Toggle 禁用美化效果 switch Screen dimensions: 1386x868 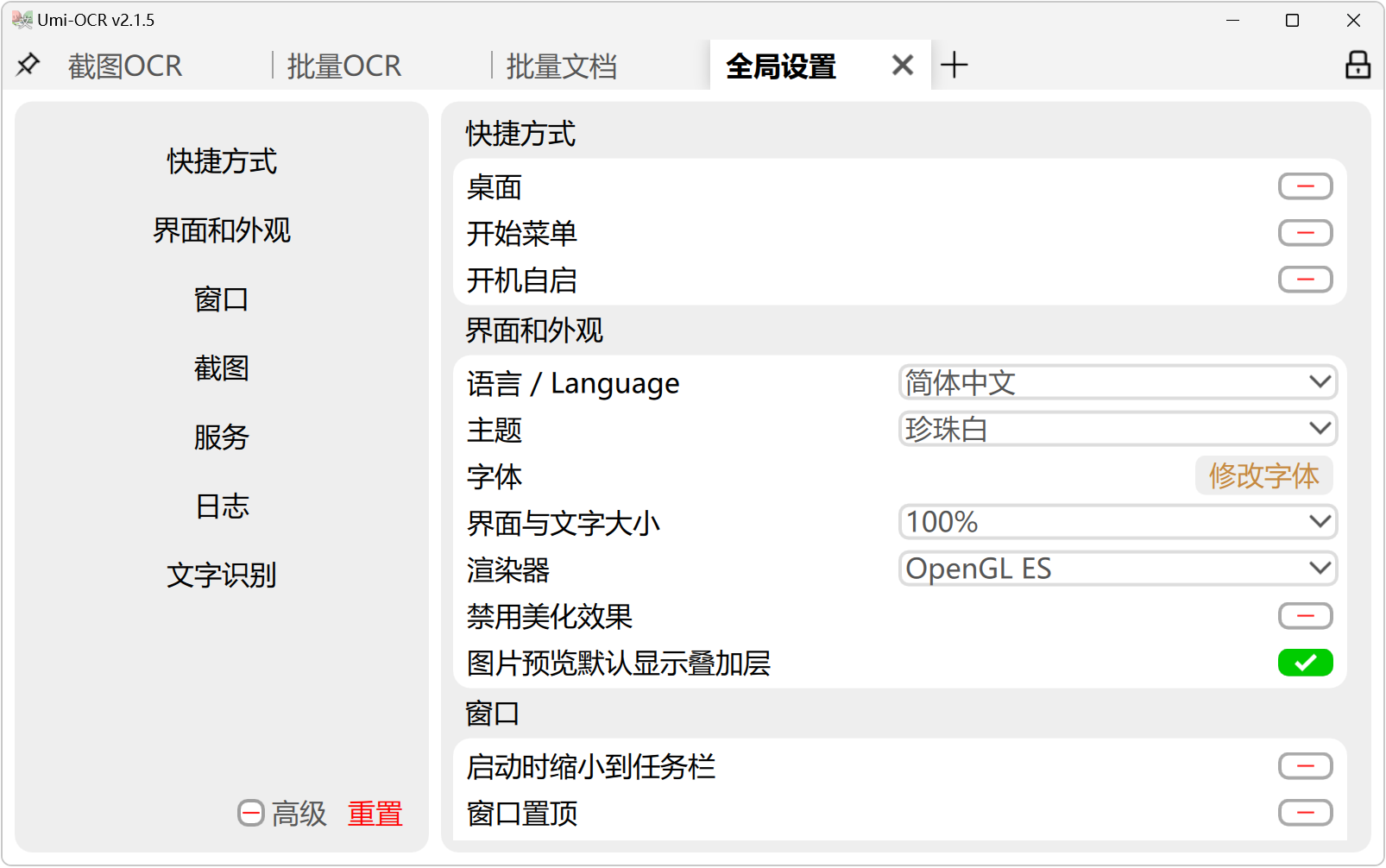coord(1305,616)
